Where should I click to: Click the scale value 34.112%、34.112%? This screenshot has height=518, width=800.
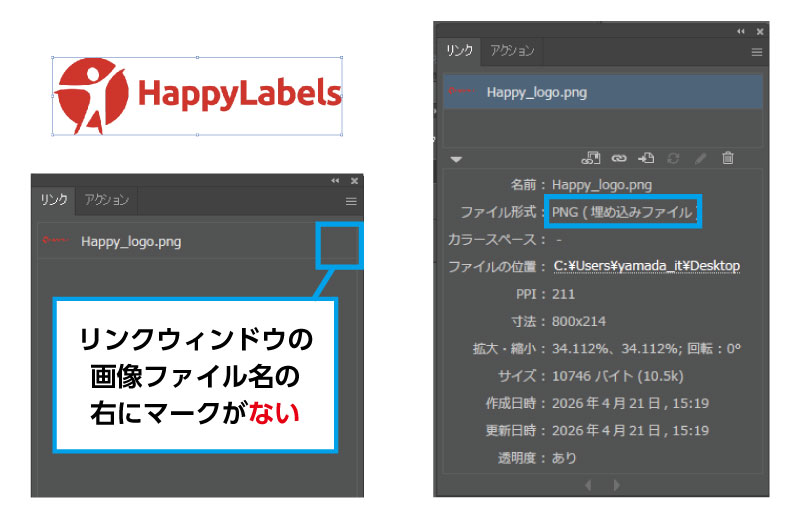[x=616, y=349]
